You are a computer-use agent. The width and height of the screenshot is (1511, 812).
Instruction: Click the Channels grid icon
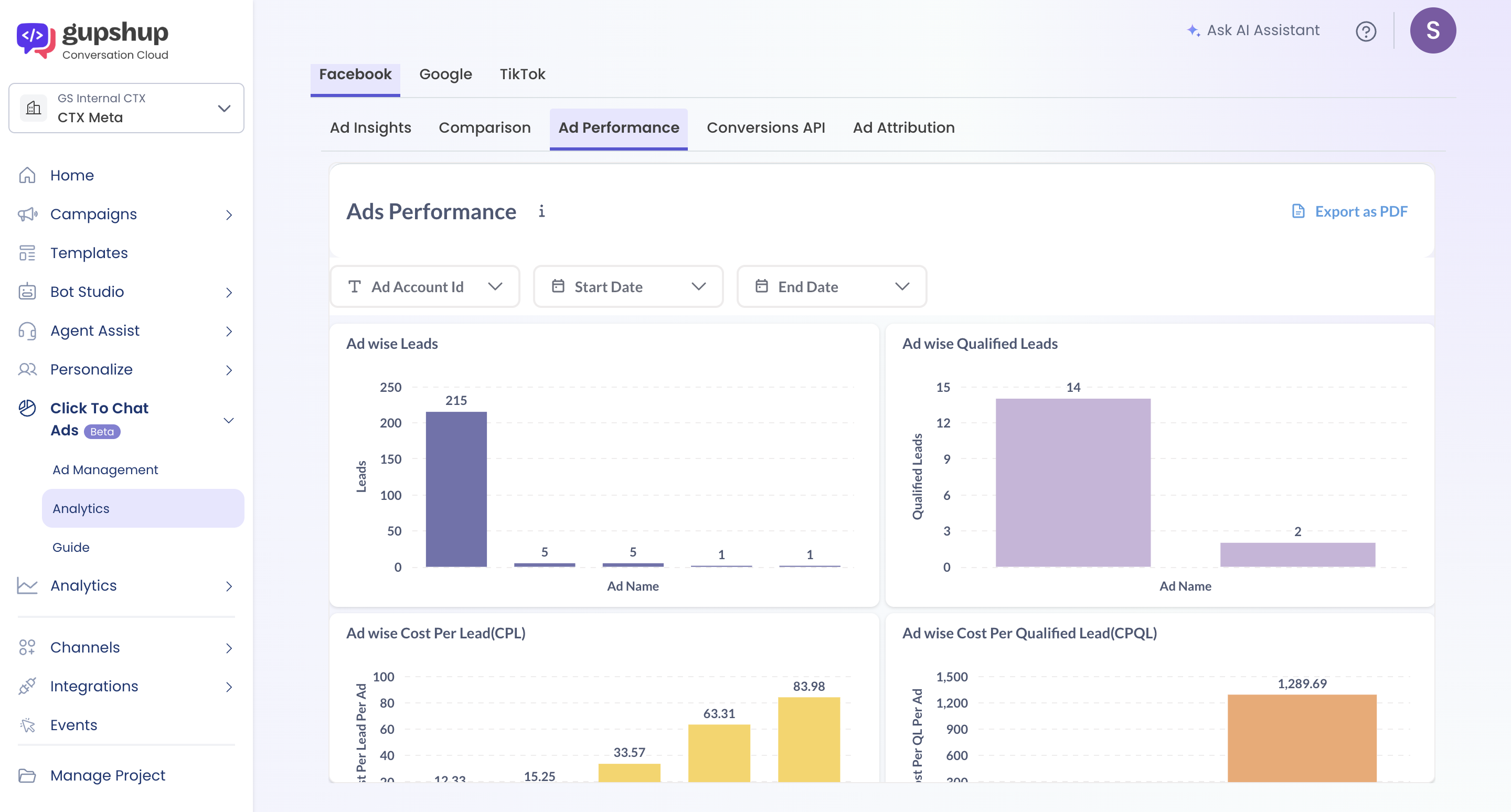(x=27, y=647)
